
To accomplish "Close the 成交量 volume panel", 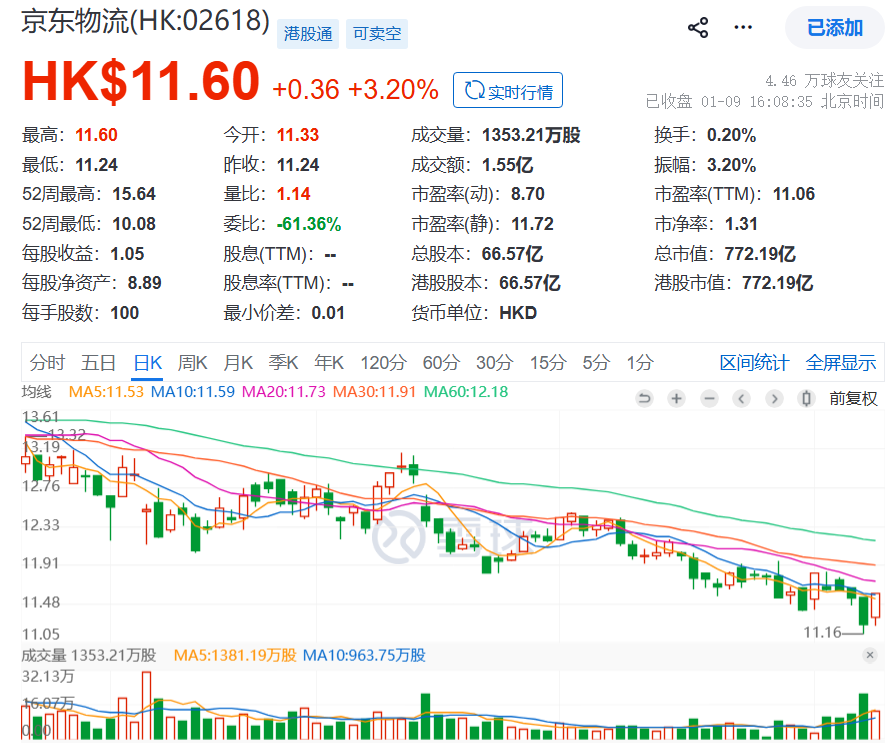I will [870, 655].
